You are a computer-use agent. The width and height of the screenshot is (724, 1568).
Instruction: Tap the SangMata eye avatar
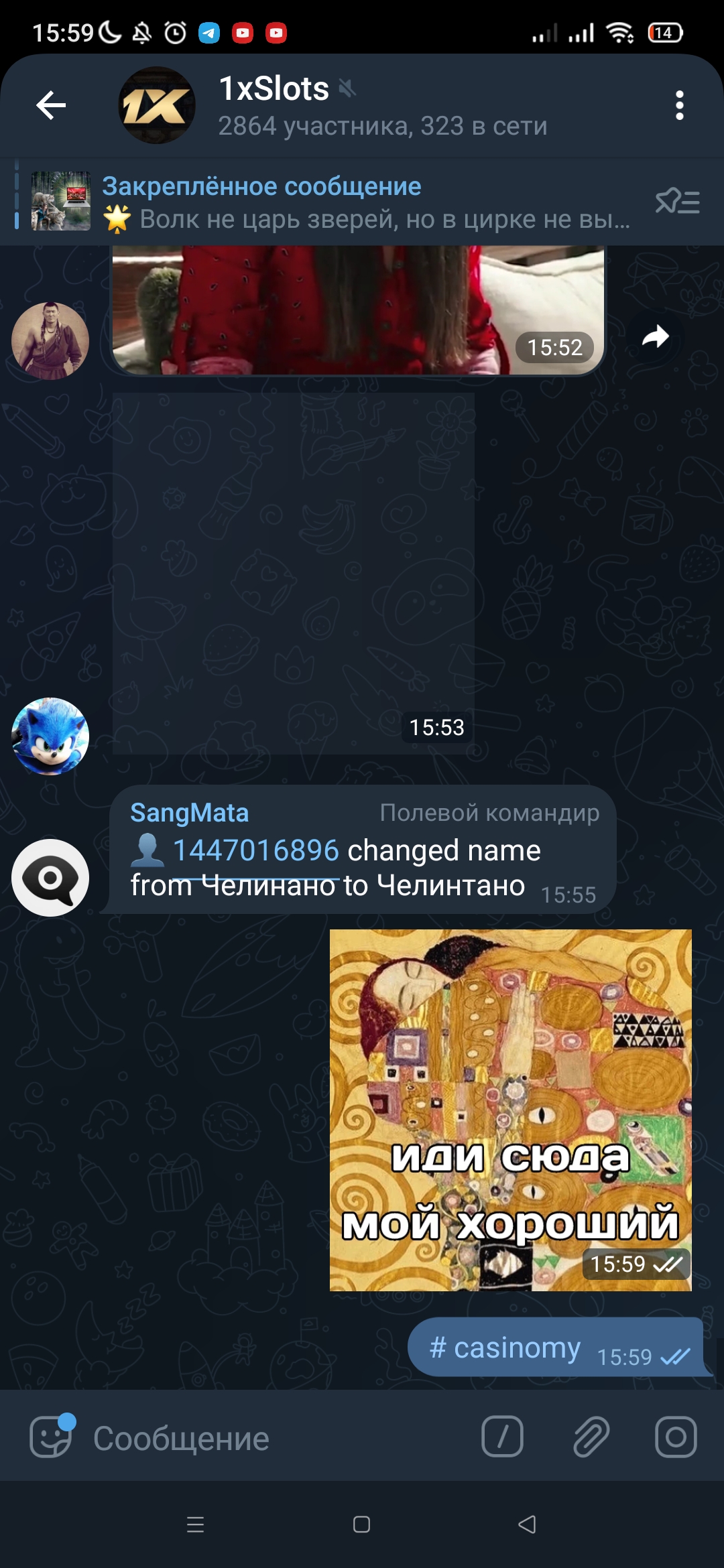point(50,877)
